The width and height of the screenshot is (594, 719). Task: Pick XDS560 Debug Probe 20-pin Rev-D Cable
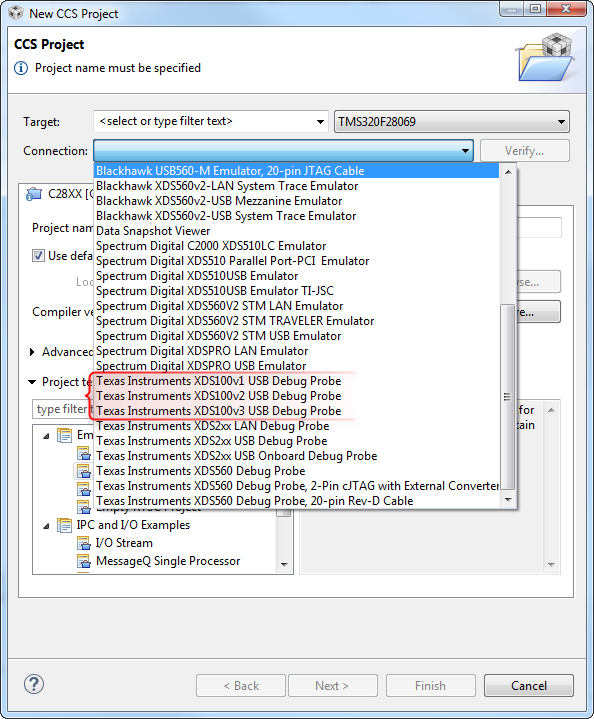point(296,501)
